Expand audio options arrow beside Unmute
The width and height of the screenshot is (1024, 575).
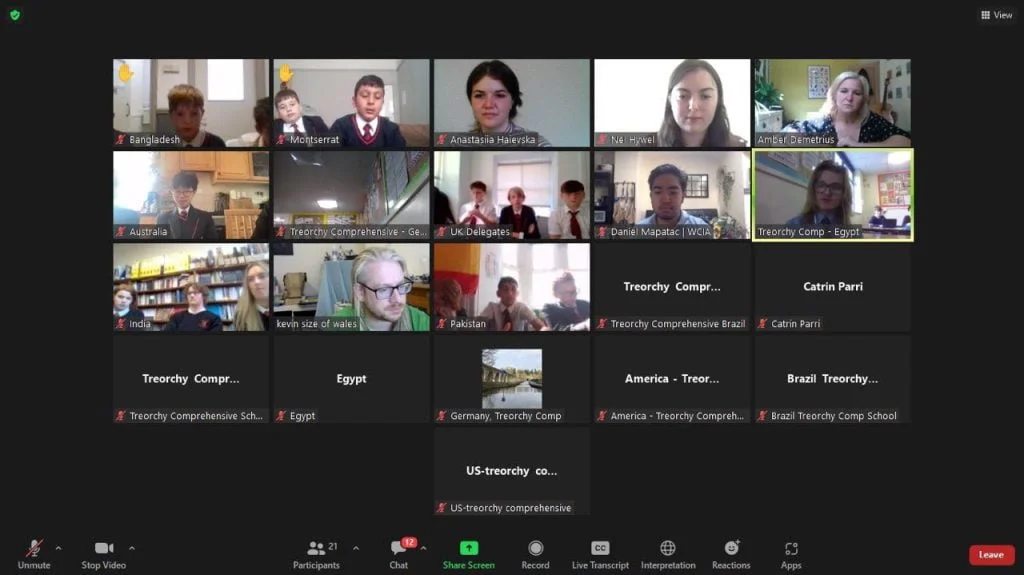[x=58, y=548]
